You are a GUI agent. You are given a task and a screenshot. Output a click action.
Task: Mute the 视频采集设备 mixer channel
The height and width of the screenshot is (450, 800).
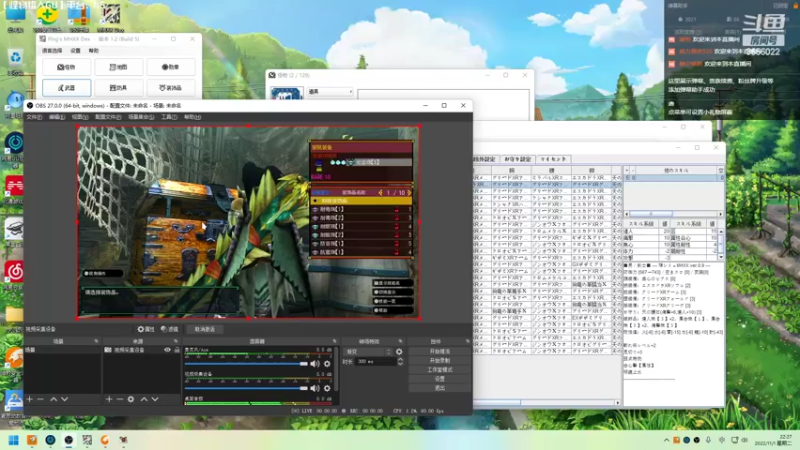coord(315,388)
